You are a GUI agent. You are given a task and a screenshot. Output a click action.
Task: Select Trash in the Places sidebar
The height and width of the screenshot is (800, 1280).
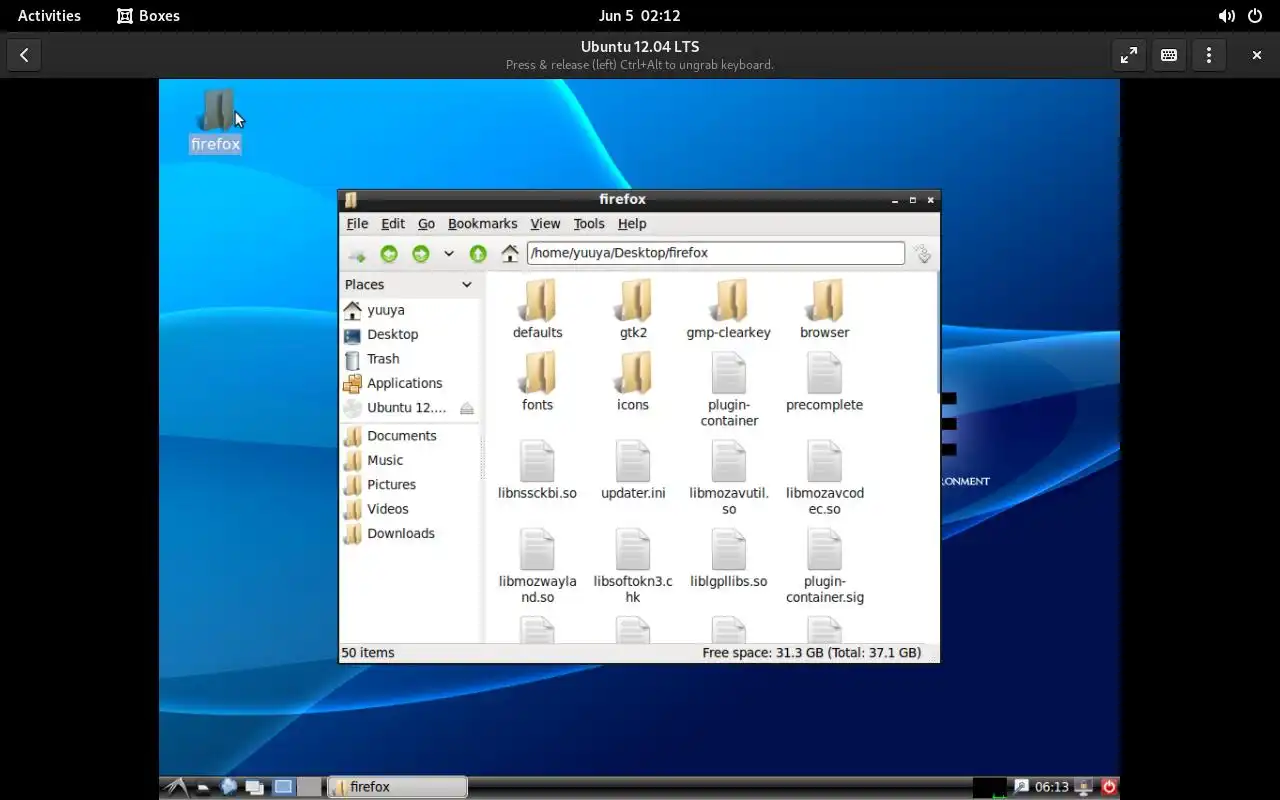410,359
